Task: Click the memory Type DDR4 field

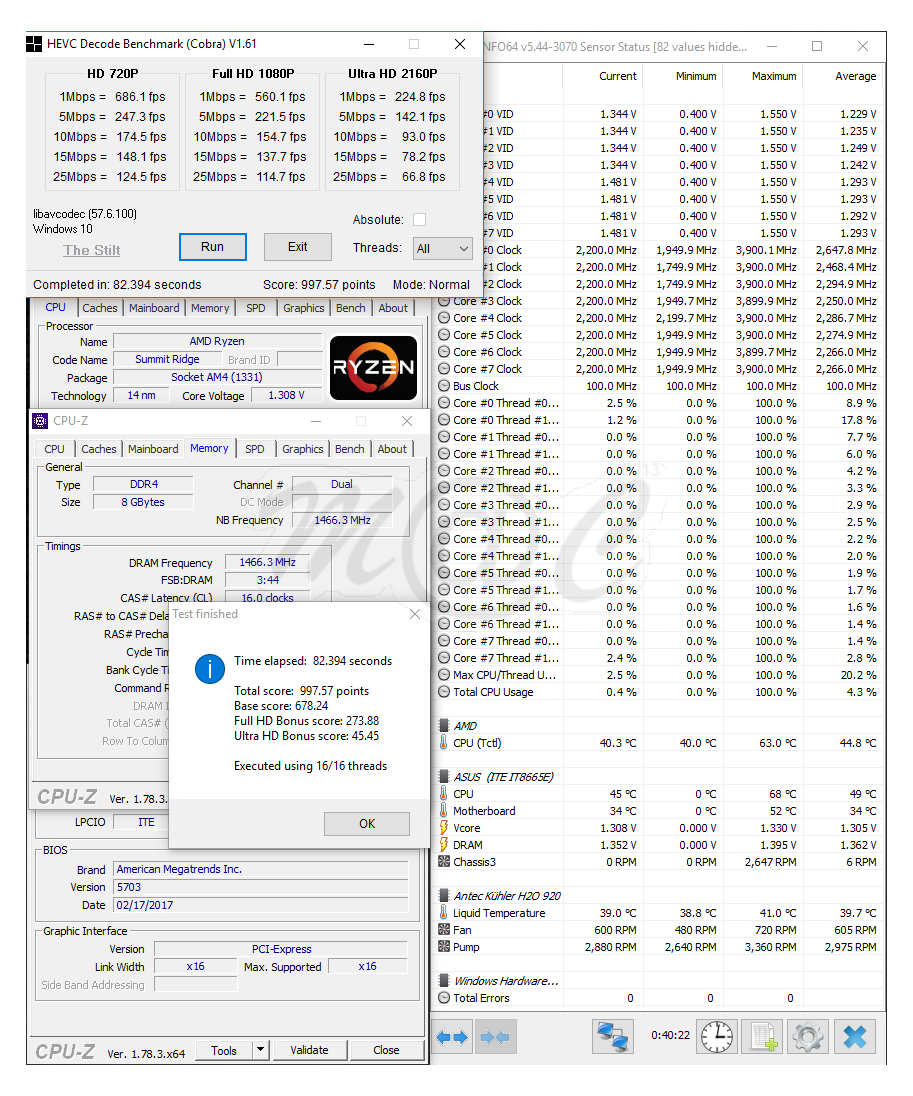Action: 143,484
